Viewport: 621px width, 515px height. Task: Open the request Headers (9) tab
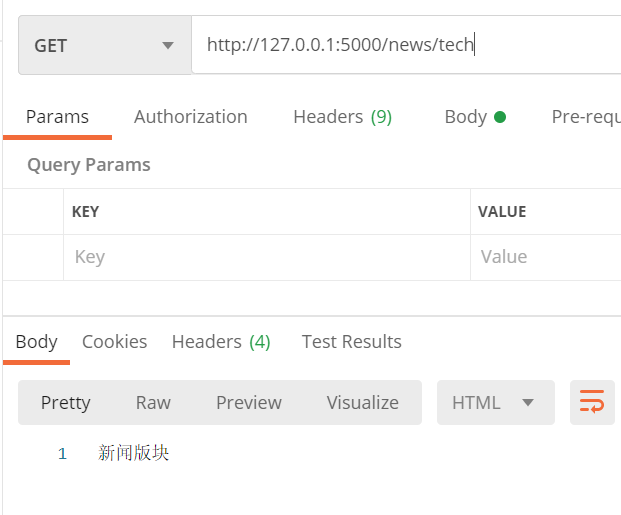pyautogui.click(x=343, y=117)
